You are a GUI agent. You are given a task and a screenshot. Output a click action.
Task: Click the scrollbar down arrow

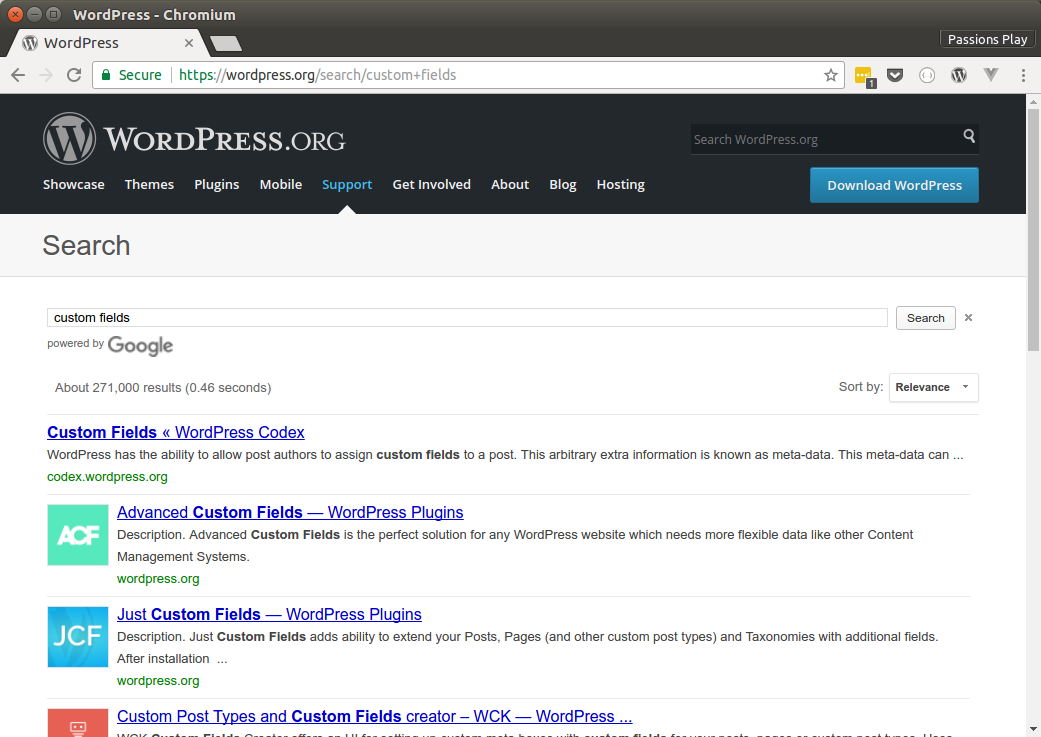(x=1033, y=730)
